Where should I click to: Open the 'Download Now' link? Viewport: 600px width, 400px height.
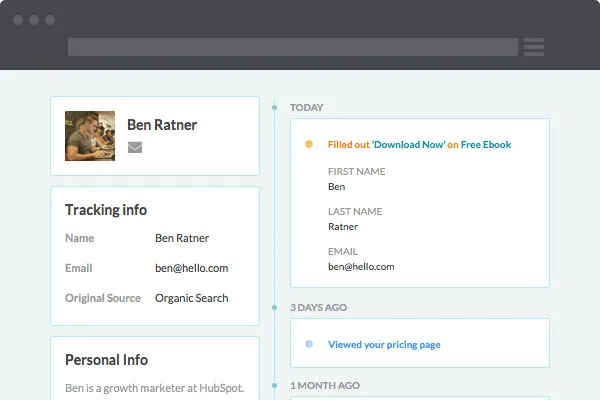[408, 145]
